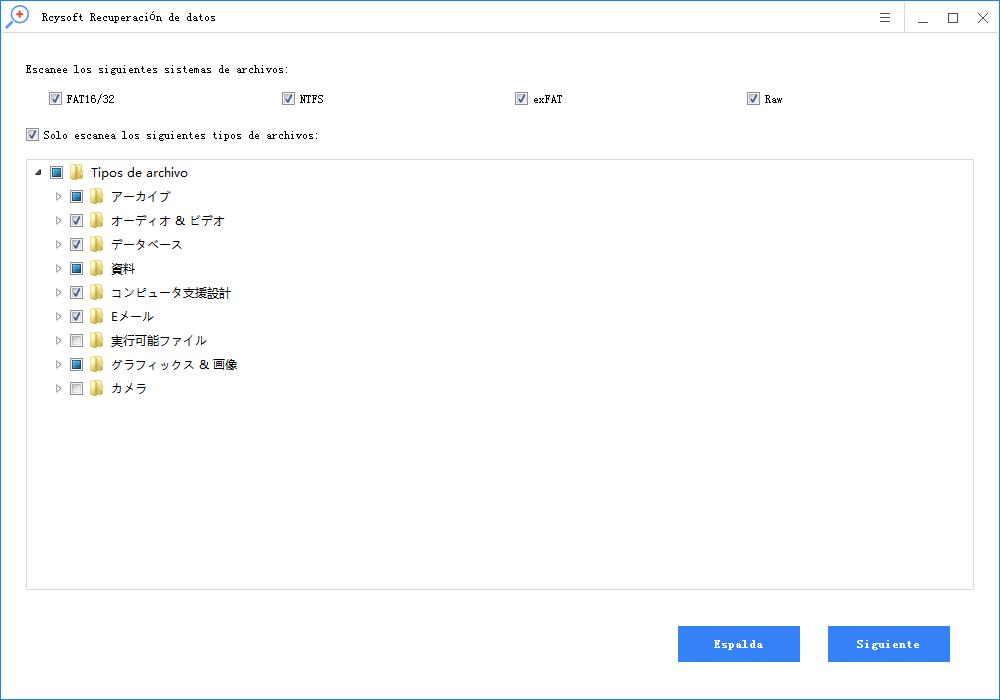Viewport: 1000px width, 700px height.
Task: Expand the Eメール node
Action: click(58, 316)
